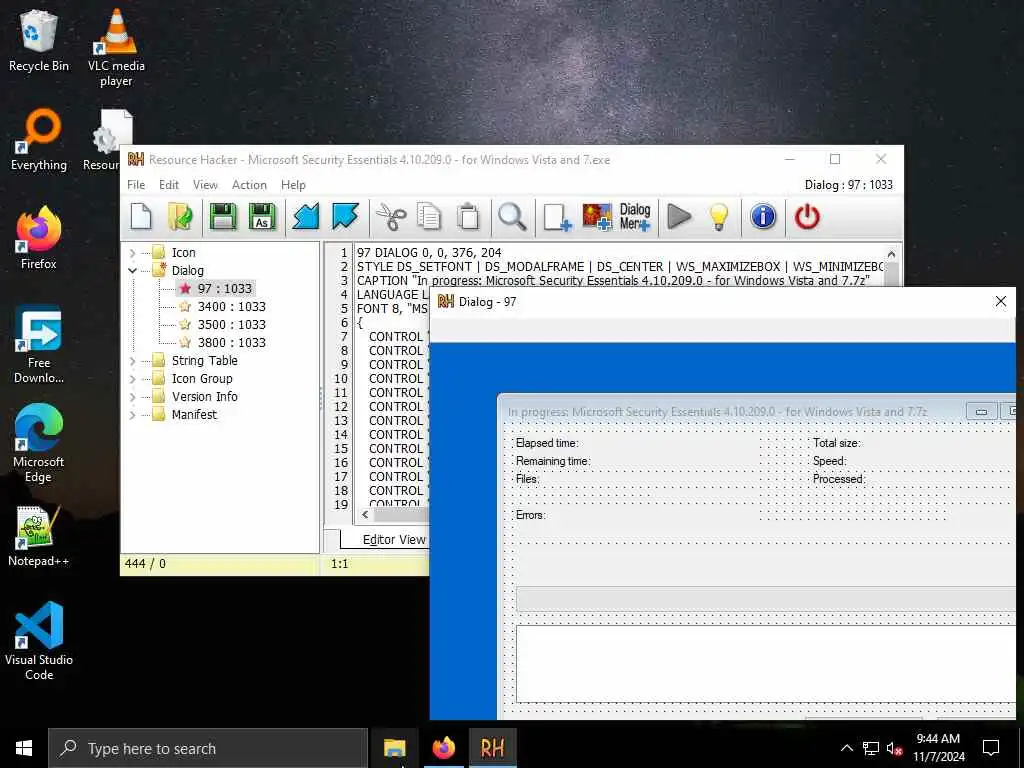Click the blue info icon
The height and width of the screenshot is (768, 1024).
tap(763, 217)
